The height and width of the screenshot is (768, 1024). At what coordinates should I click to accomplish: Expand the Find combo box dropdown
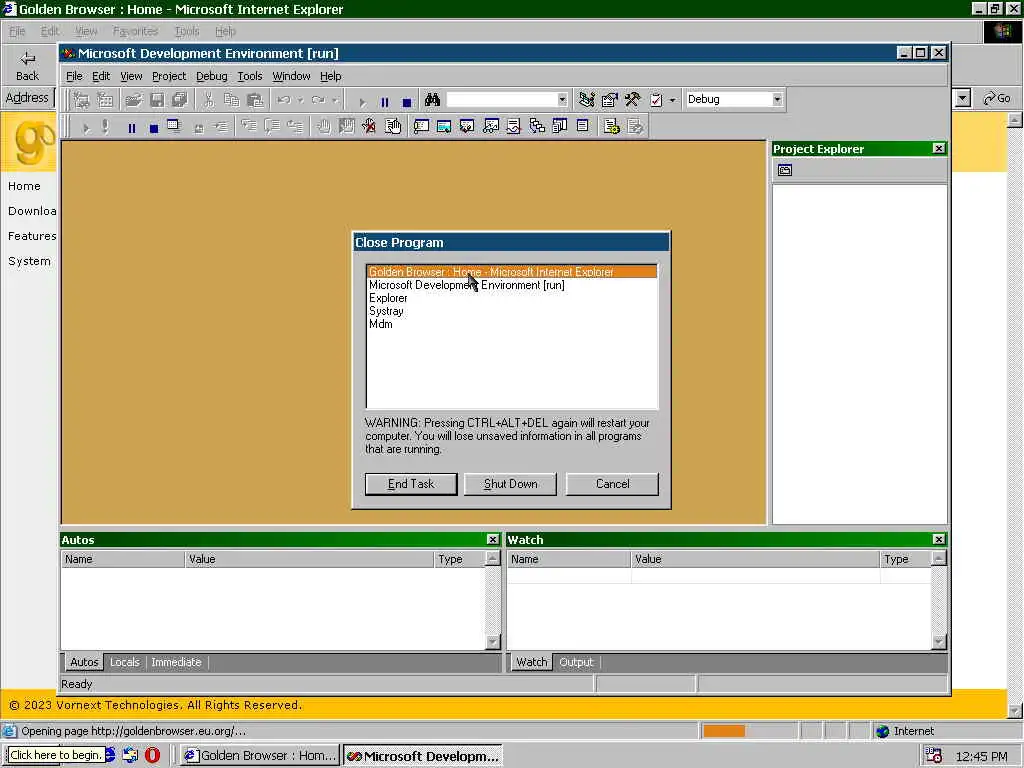pyautogui.click(x=562, y=100)
